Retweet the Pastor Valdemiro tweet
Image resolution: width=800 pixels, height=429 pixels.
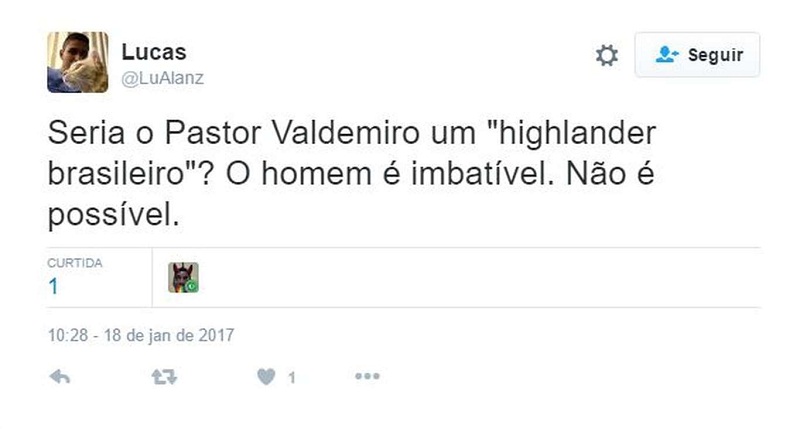164,377
